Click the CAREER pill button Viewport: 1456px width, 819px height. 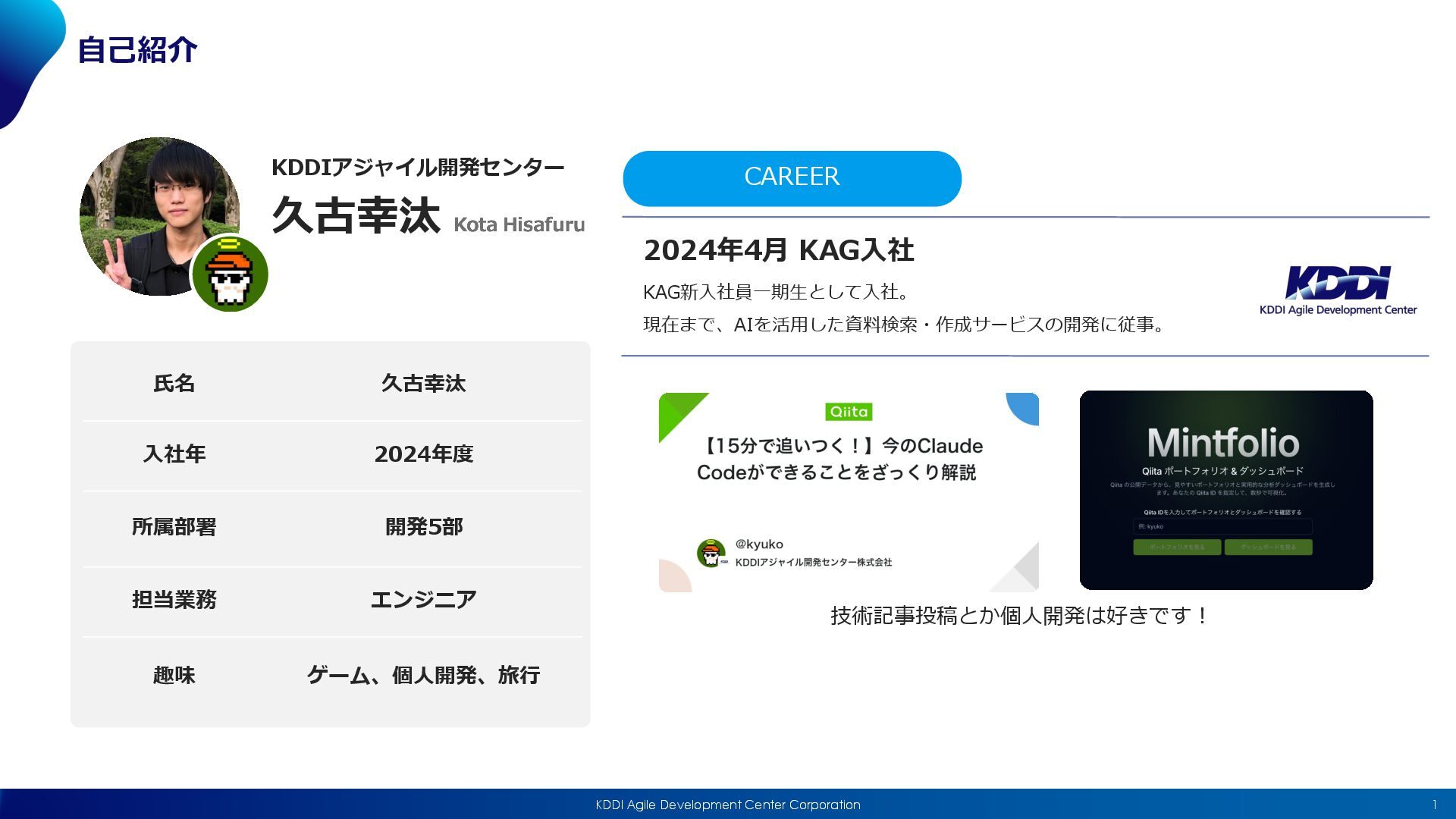point(792,178)
